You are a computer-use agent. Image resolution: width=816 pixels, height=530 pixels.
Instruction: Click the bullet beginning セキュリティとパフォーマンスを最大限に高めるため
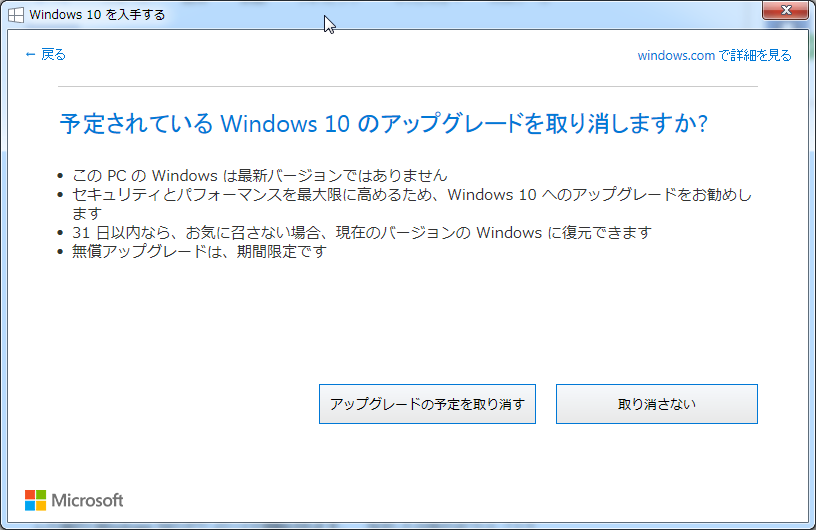(x=412, y=204)
